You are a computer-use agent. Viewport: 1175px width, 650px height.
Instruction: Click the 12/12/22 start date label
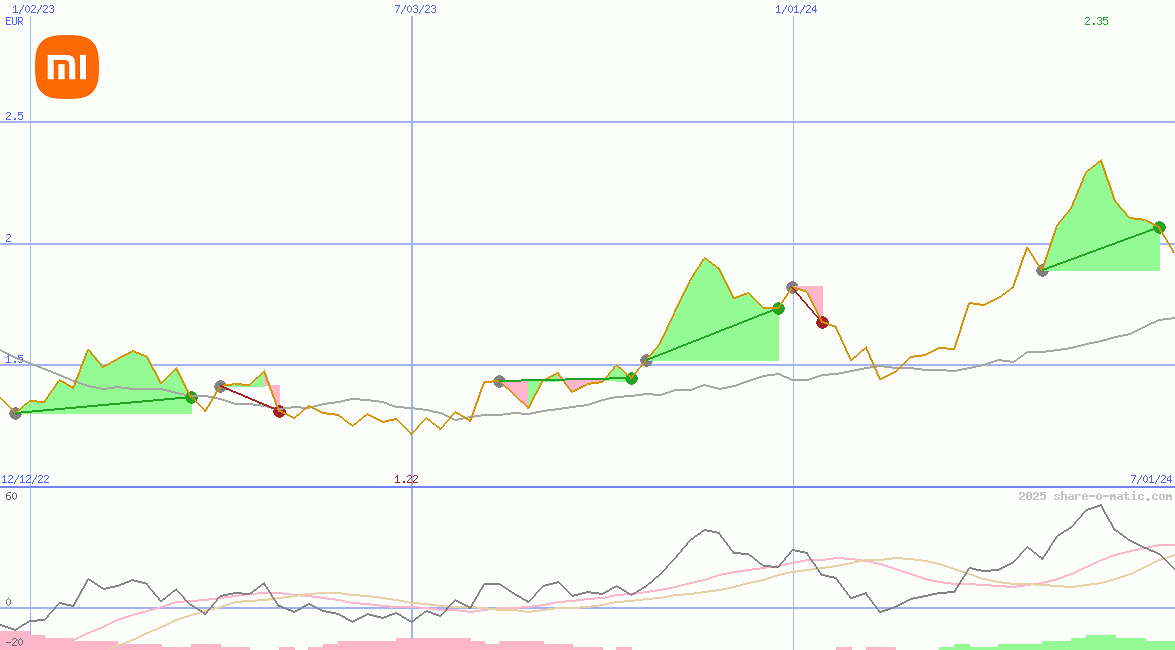[x=23, y=477]
